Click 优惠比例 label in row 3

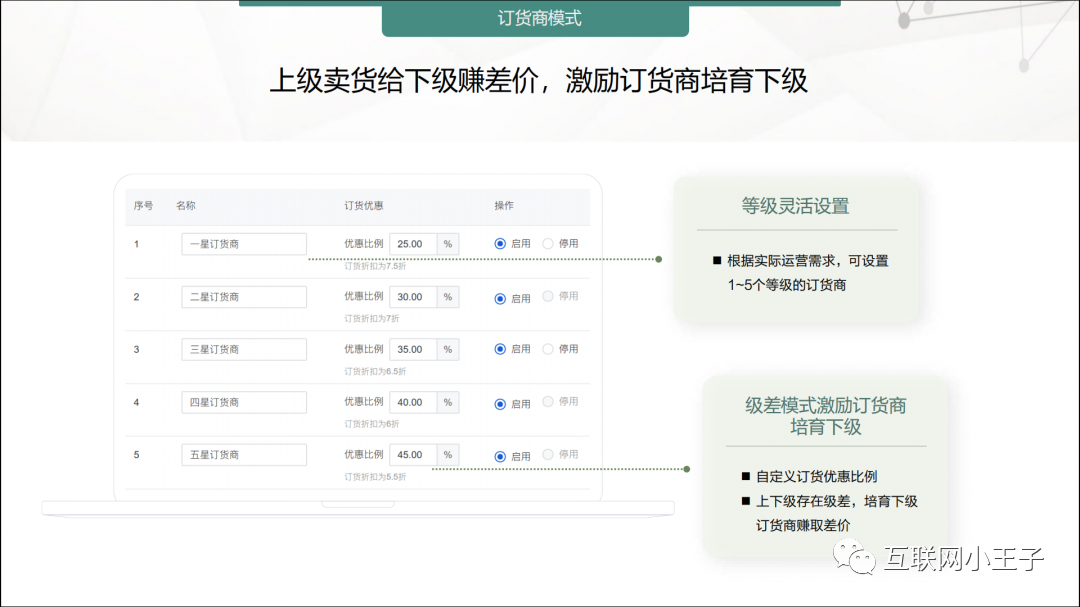point(364,349)
